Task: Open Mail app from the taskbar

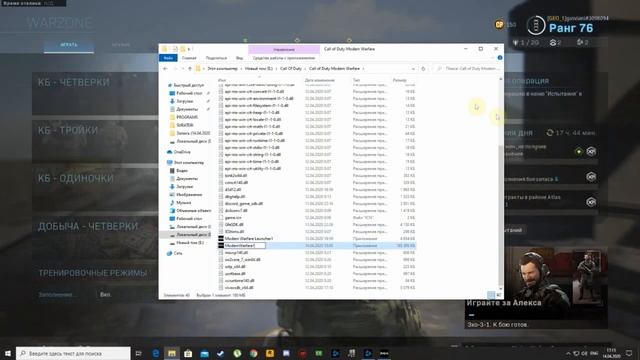Action: pyautogui.click(x=204, y=353)
